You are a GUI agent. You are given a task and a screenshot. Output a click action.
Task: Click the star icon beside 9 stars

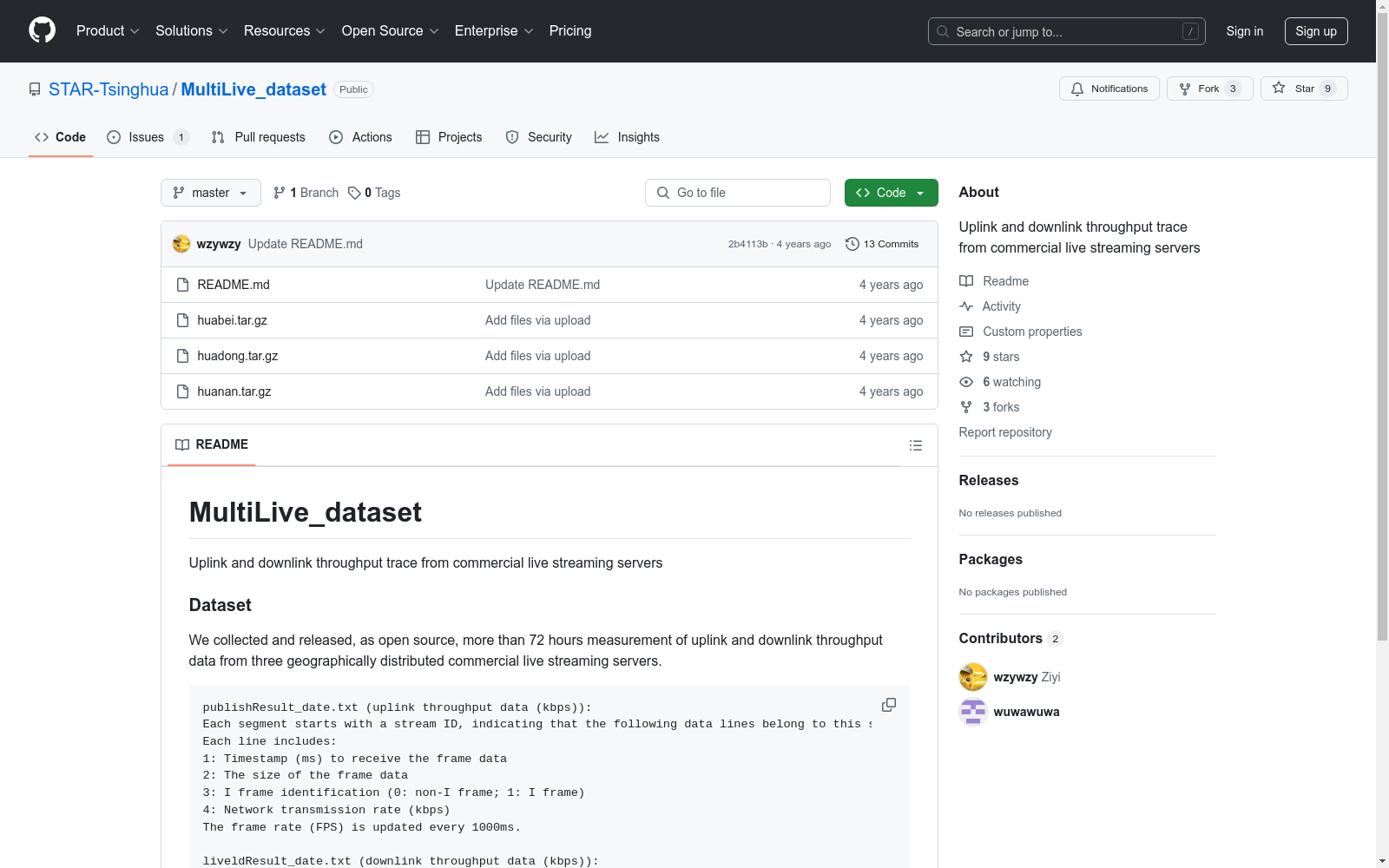pos(966,357)
